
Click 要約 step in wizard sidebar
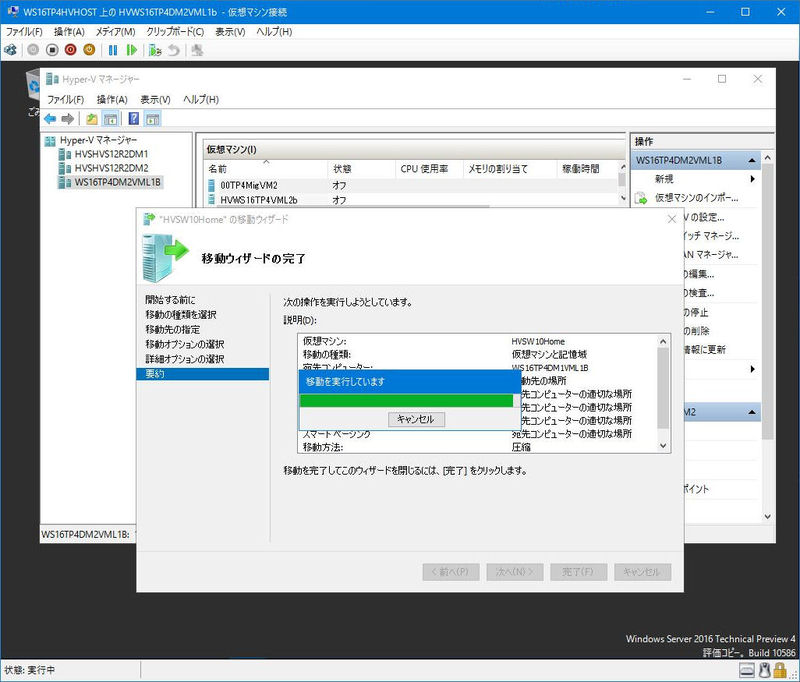203,374
